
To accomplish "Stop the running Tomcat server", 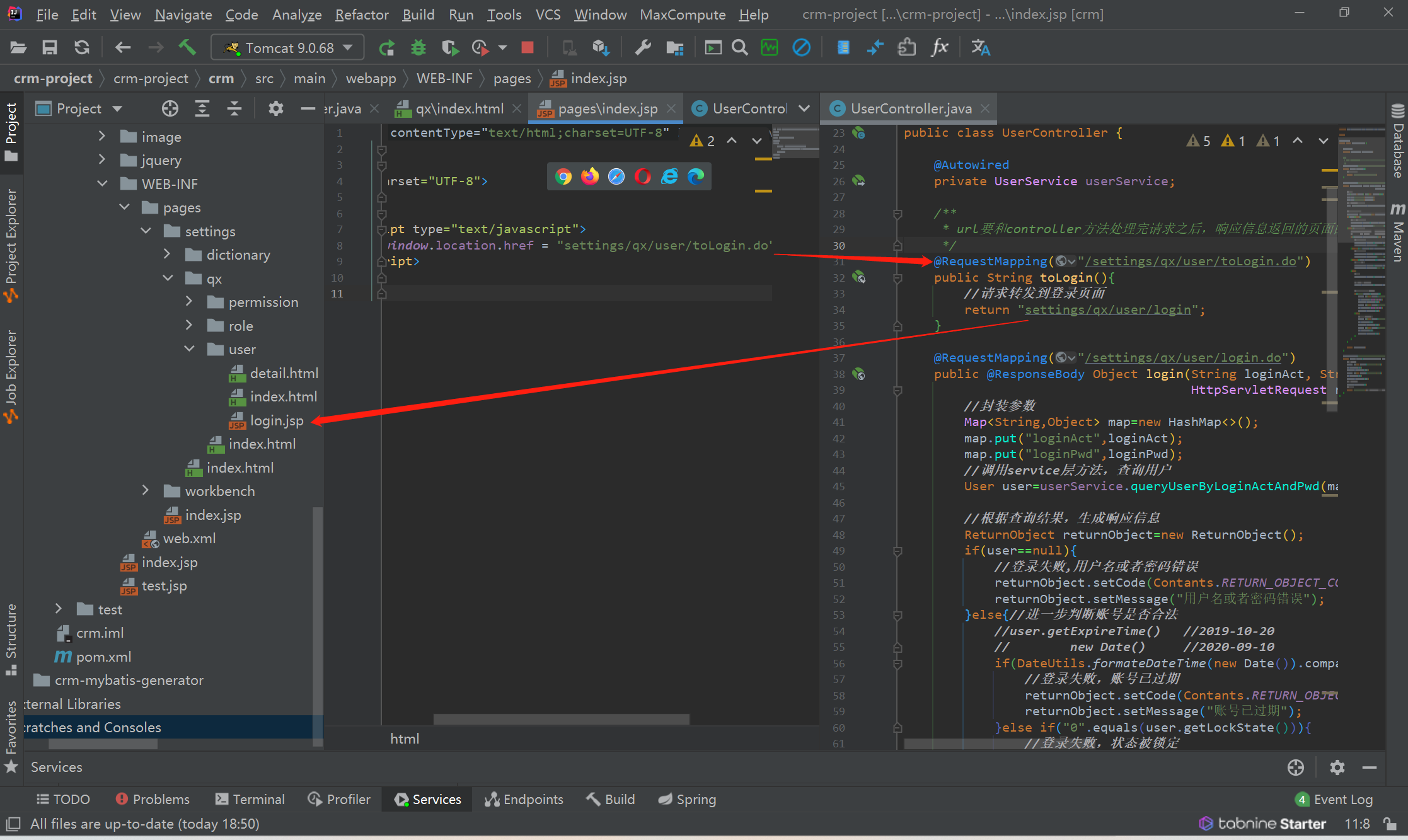I will [x=528, y=47].
